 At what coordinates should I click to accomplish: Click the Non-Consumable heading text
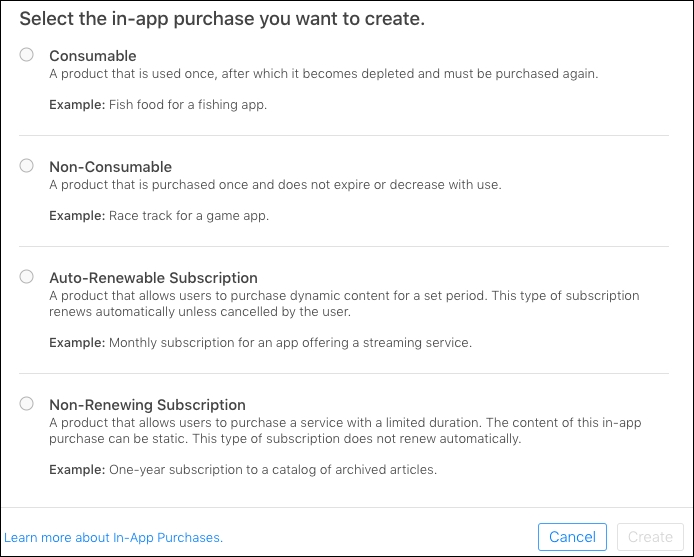[x=110, y=167]
